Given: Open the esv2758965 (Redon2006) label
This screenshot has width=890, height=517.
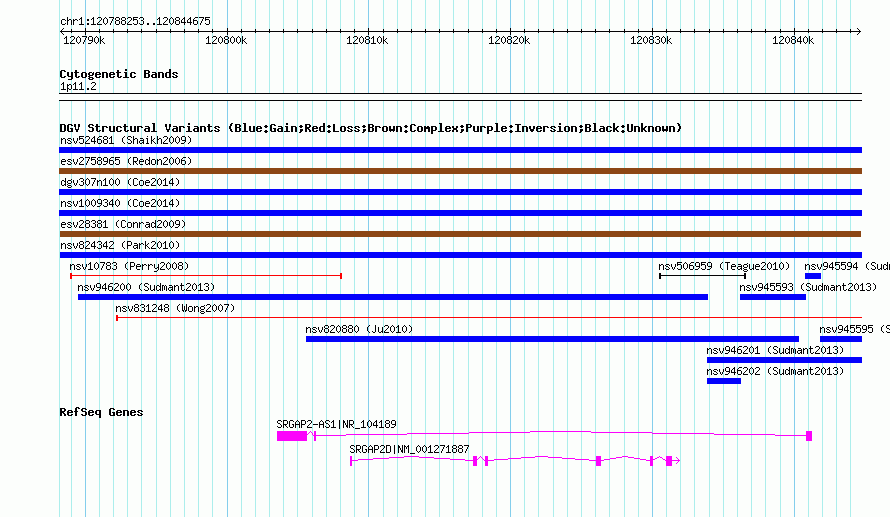Looking at the screenshot, I should (x=126, y=161).
